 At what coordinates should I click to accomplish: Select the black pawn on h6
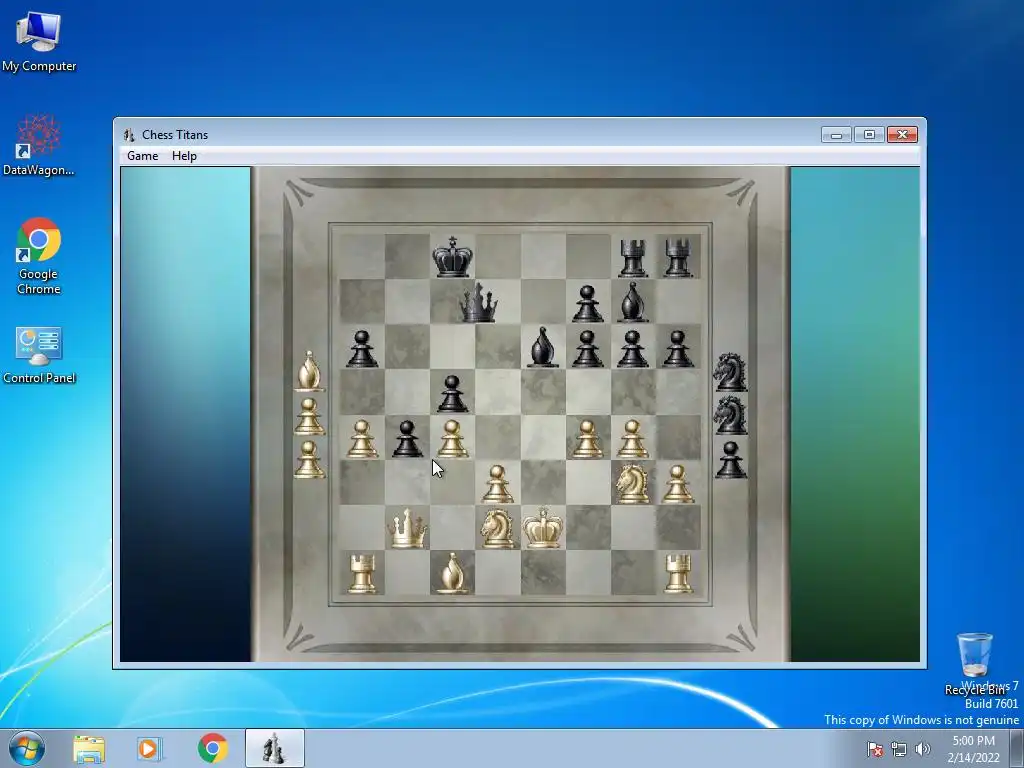678,349
